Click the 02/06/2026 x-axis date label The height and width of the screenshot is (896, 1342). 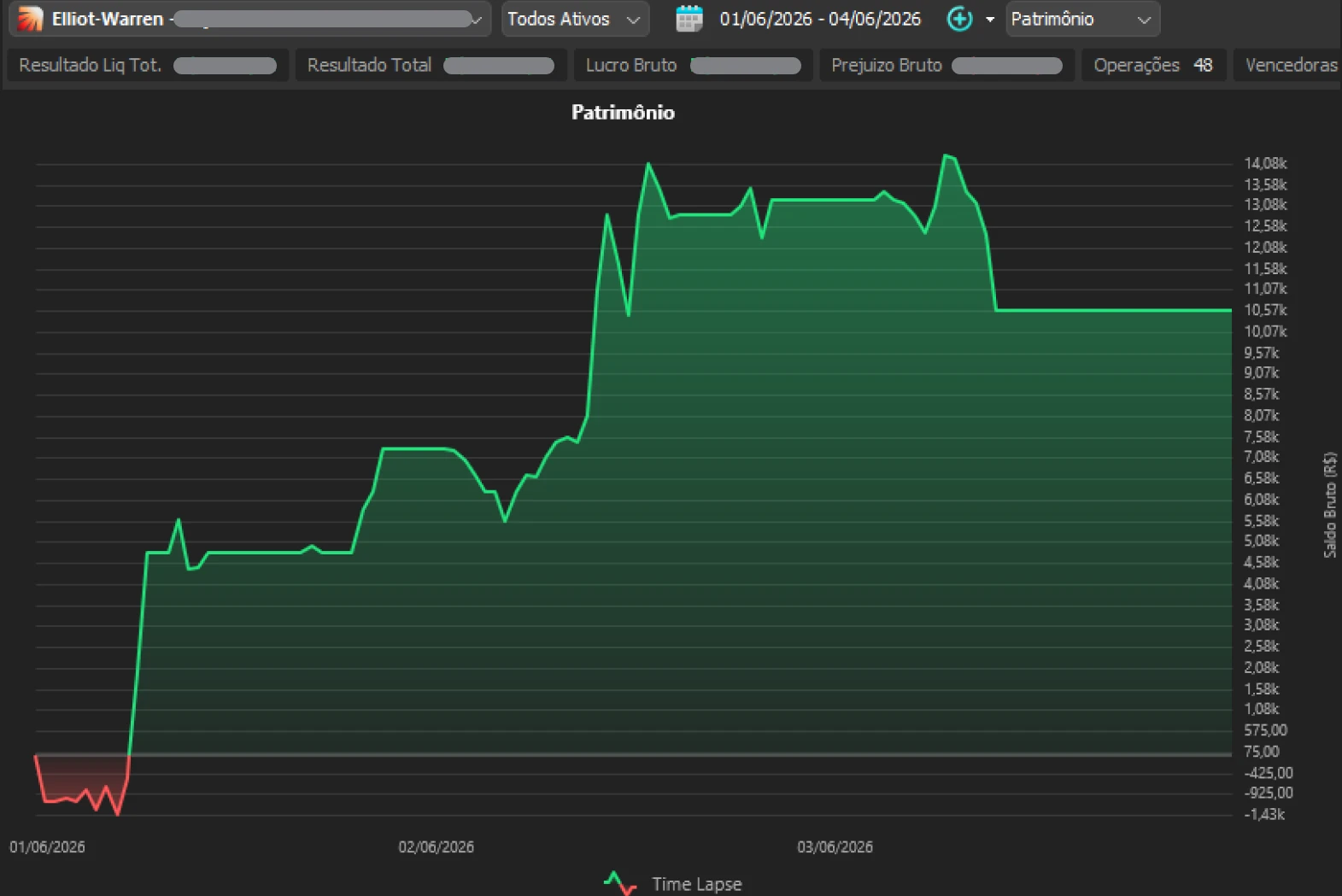(x=436, y=846)
